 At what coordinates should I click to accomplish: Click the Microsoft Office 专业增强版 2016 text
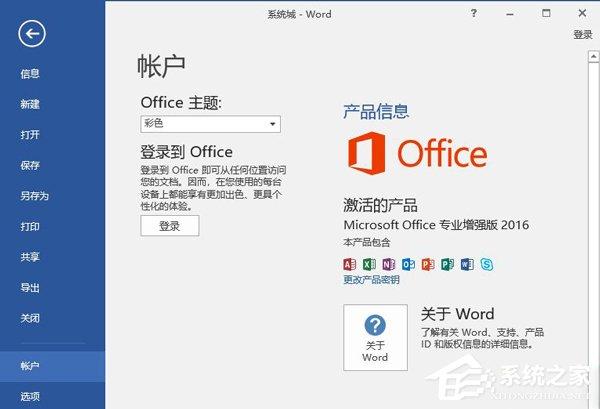436,225
